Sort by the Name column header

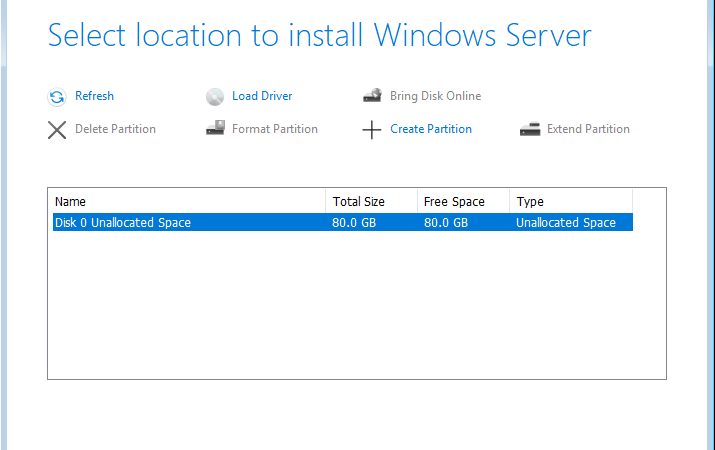[x=189, y=202]
